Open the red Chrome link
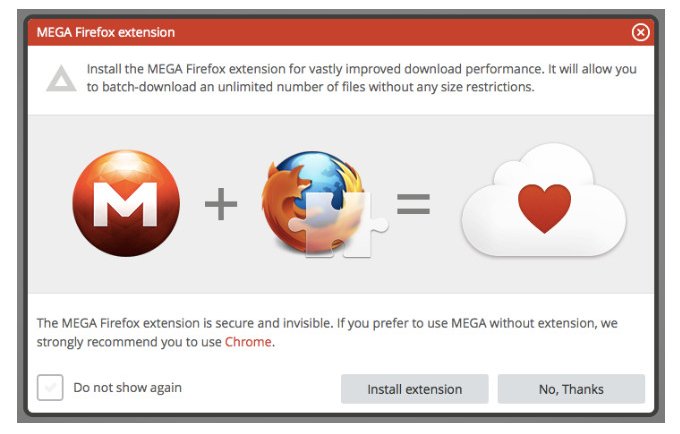Viewport: 680px width, 434px height. pos(248,342)
